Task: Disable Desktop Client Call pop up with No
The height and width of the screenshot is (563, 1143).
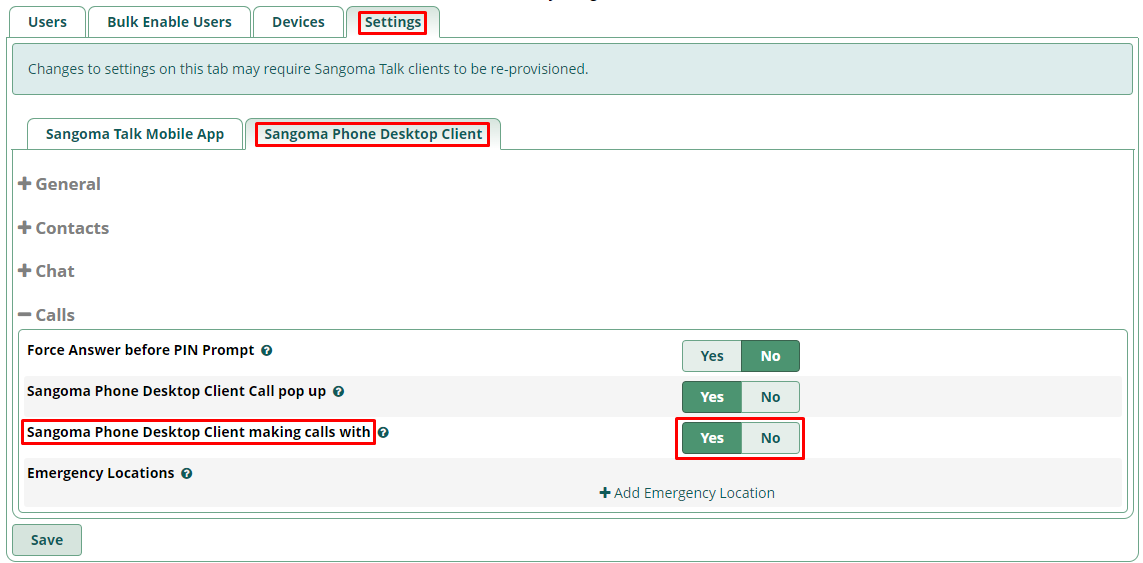Action: click(770, 397)
